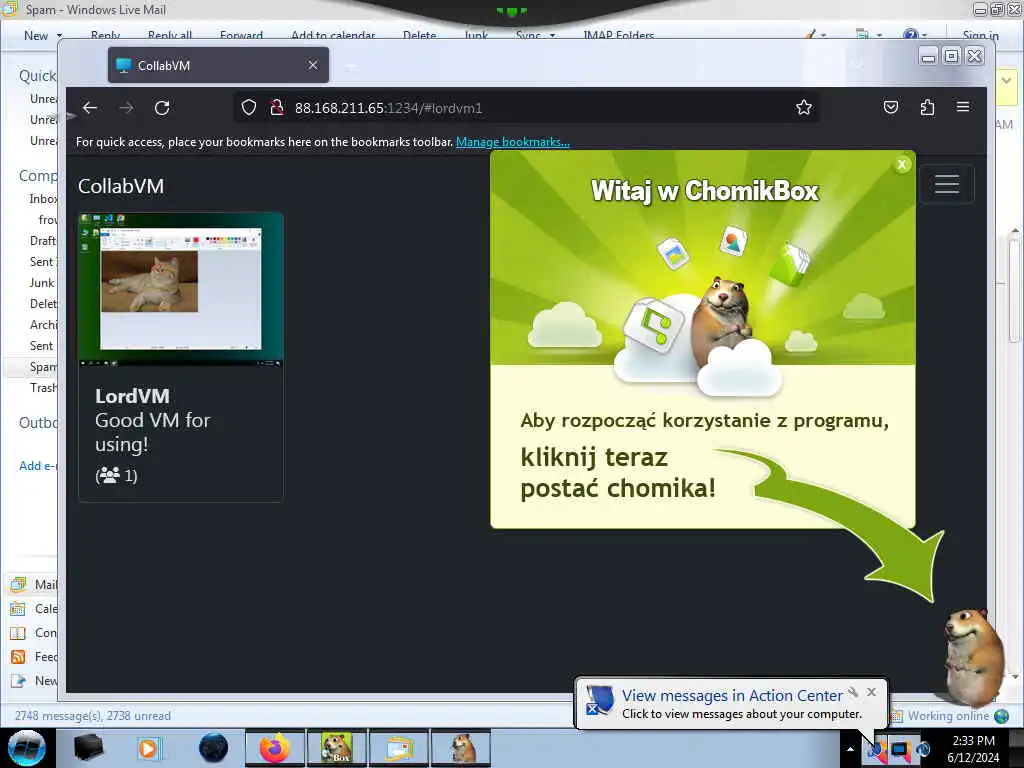Go back to the previous page in Firefox

90,108
